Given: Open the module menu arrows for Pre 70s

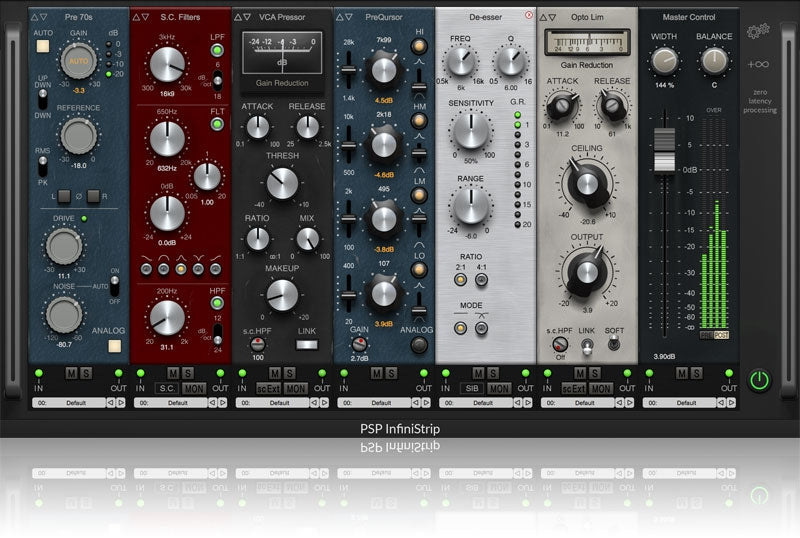Looking at the screenshot, I should (39, 17).
